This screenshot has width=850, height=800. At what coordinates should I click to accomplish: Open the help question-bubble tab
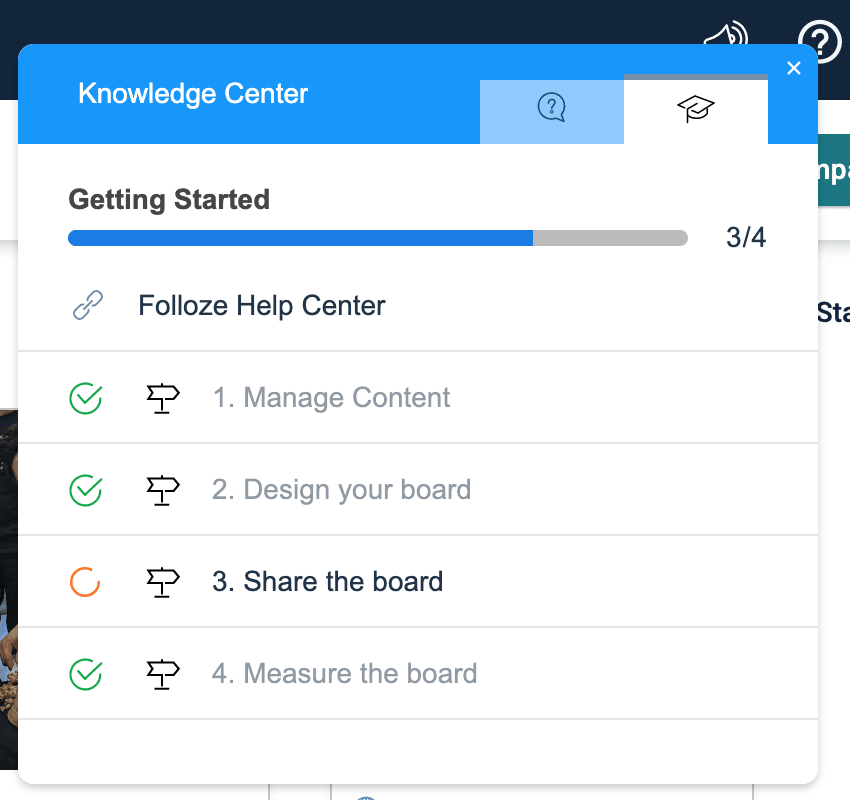pos(551,107)
